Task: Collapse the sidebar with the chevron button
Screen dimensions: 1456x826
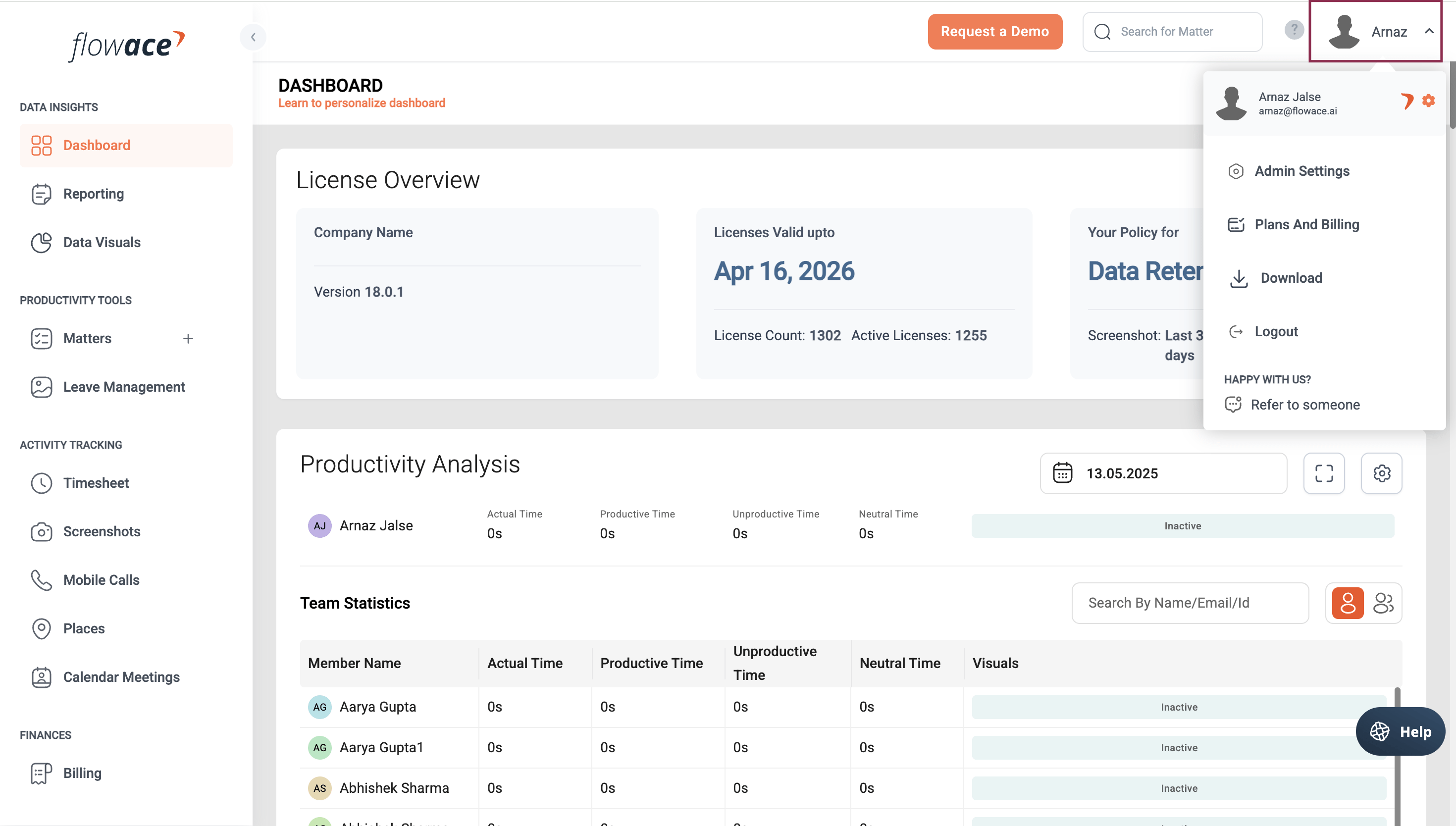Action: 253,37
